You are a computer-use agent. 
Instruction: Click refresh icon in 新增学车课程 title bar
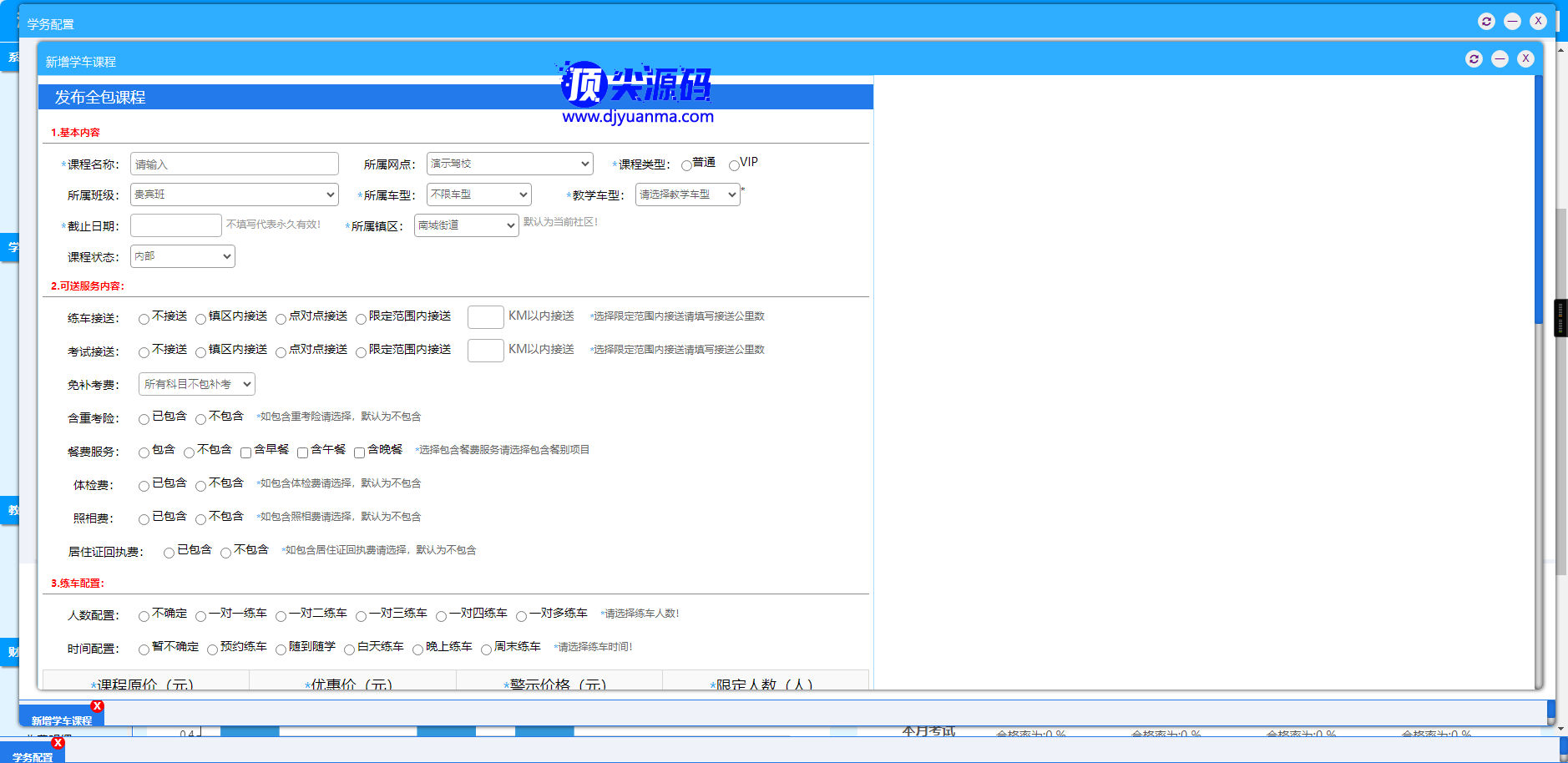point(1474,59)
